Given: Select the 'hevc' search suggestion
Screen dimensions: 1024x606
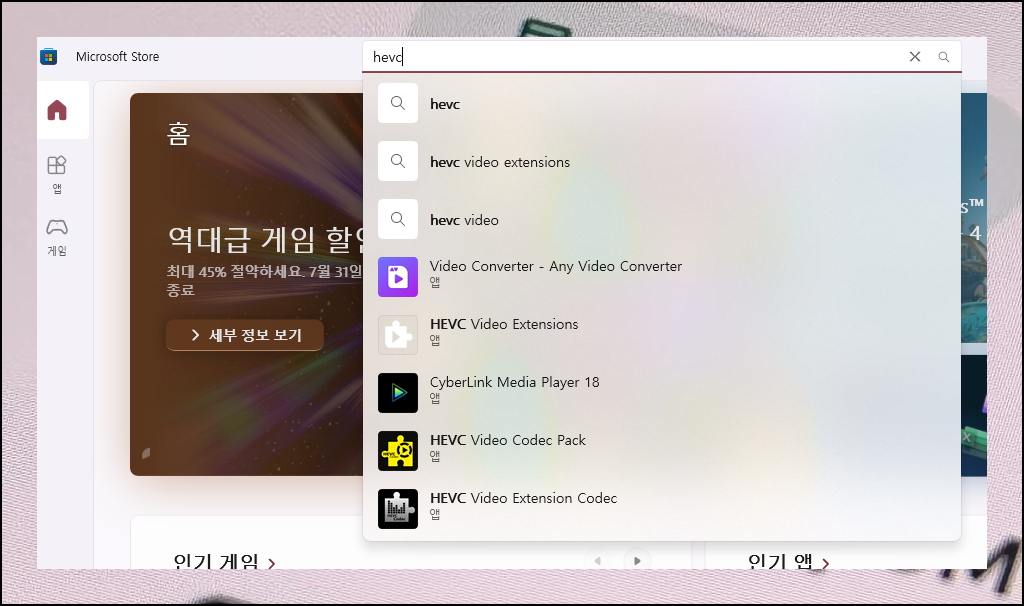Looking at the screenshot, I should 662,103.
